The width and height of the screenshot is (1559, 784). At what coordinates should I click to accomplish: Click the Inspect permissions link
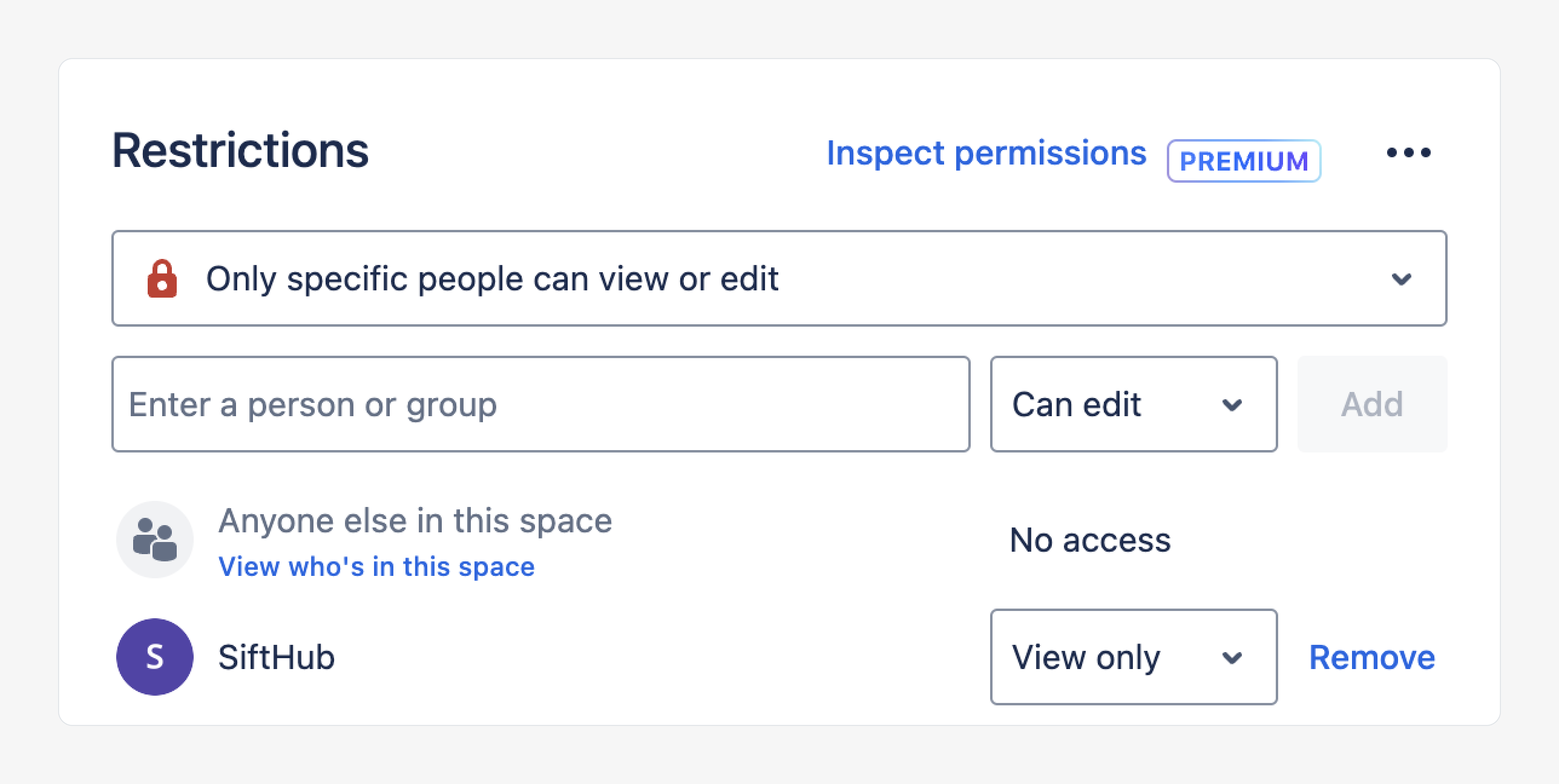(x=986, y=153)
